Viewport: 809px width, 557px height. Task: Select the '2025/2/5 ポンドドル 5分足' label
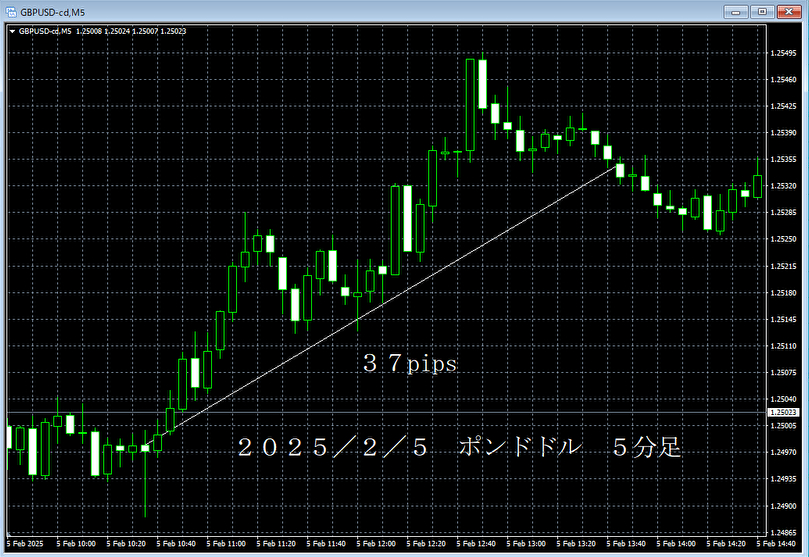(x=459, y=447)
